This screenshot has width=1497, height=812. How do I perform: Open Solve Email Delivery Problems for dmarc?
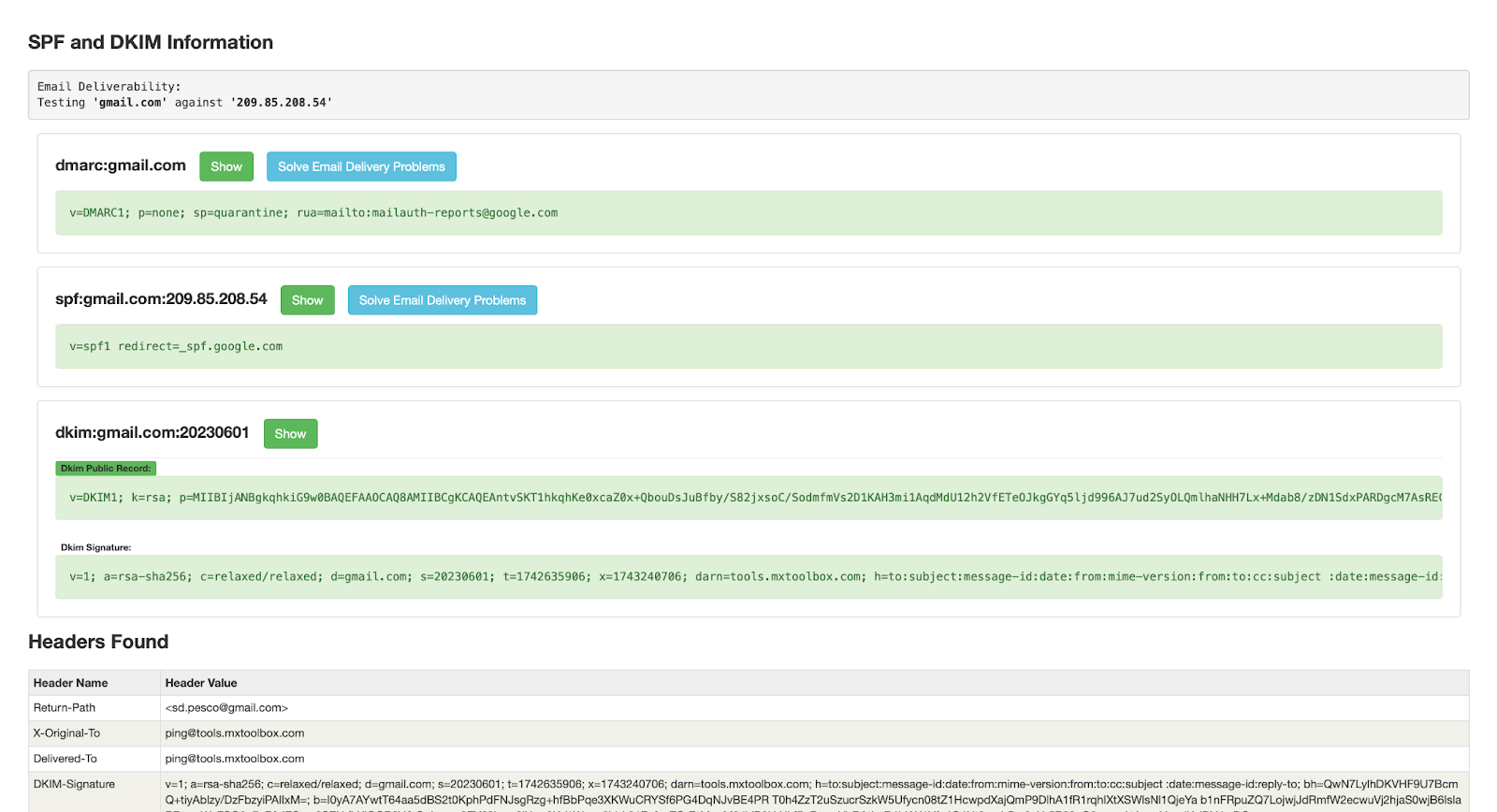click(x=361, y=167)
